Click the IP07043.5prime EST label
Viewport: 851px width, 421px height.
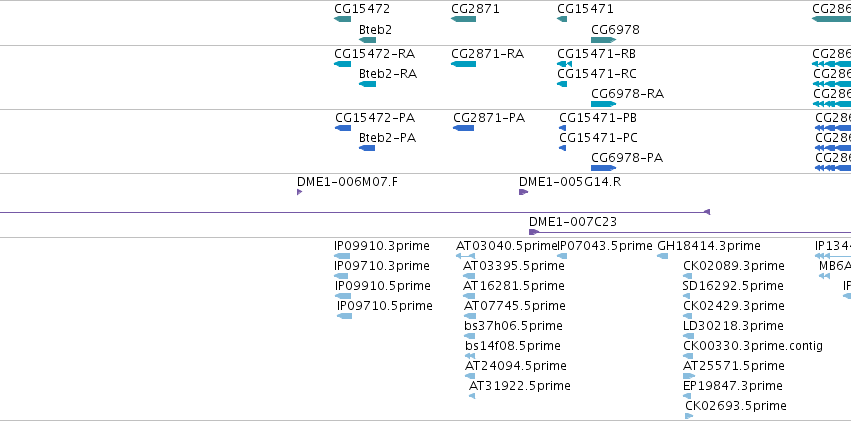(x=606, y=246)
